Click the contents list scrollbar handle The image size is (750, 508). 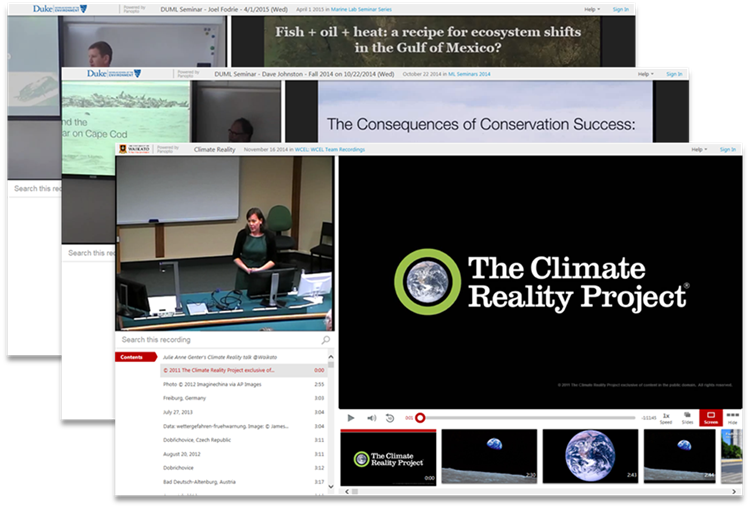point(331,364)
